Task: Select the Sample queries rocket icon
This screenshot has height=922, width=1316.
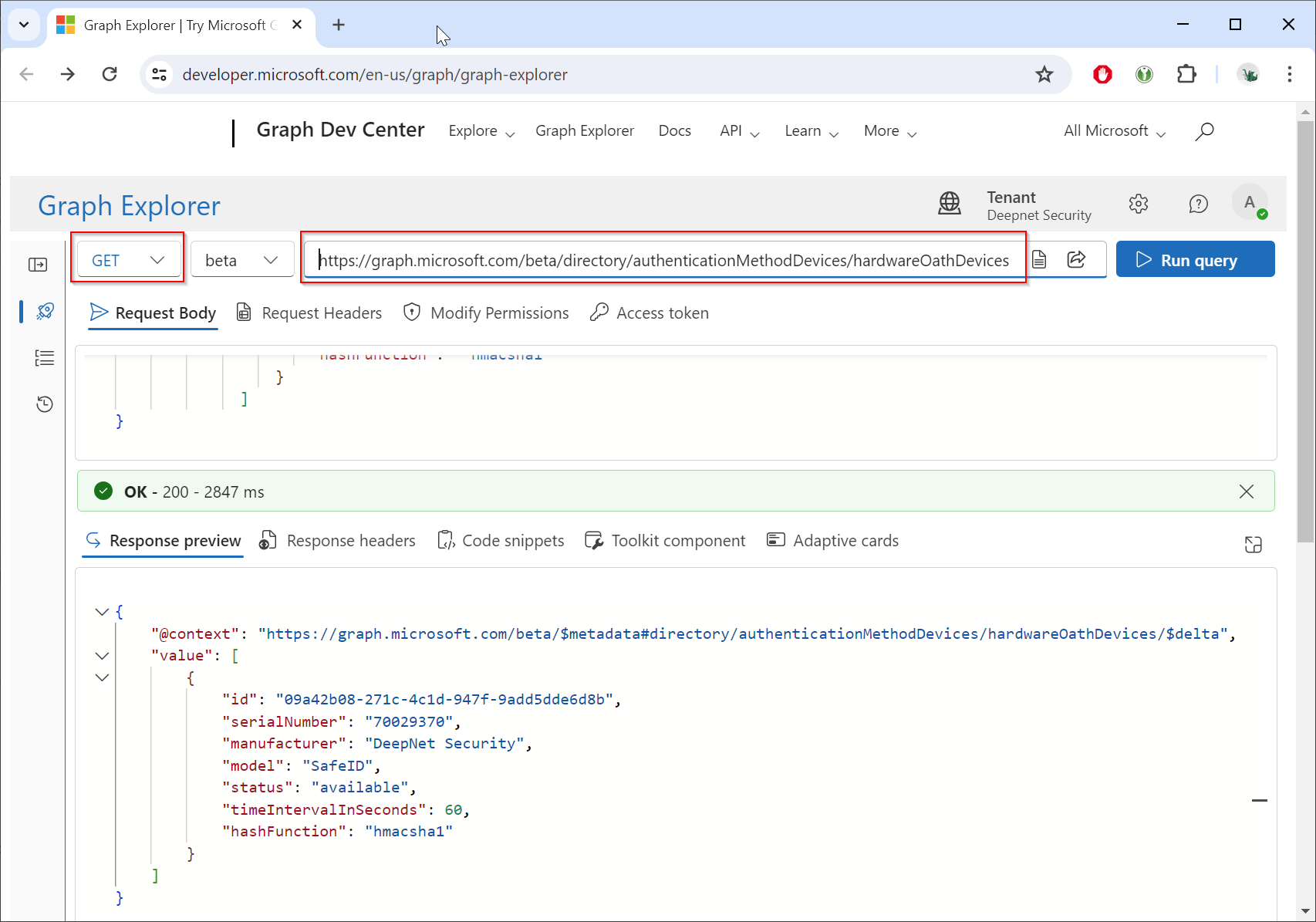Action: click(x=45, y=311)
